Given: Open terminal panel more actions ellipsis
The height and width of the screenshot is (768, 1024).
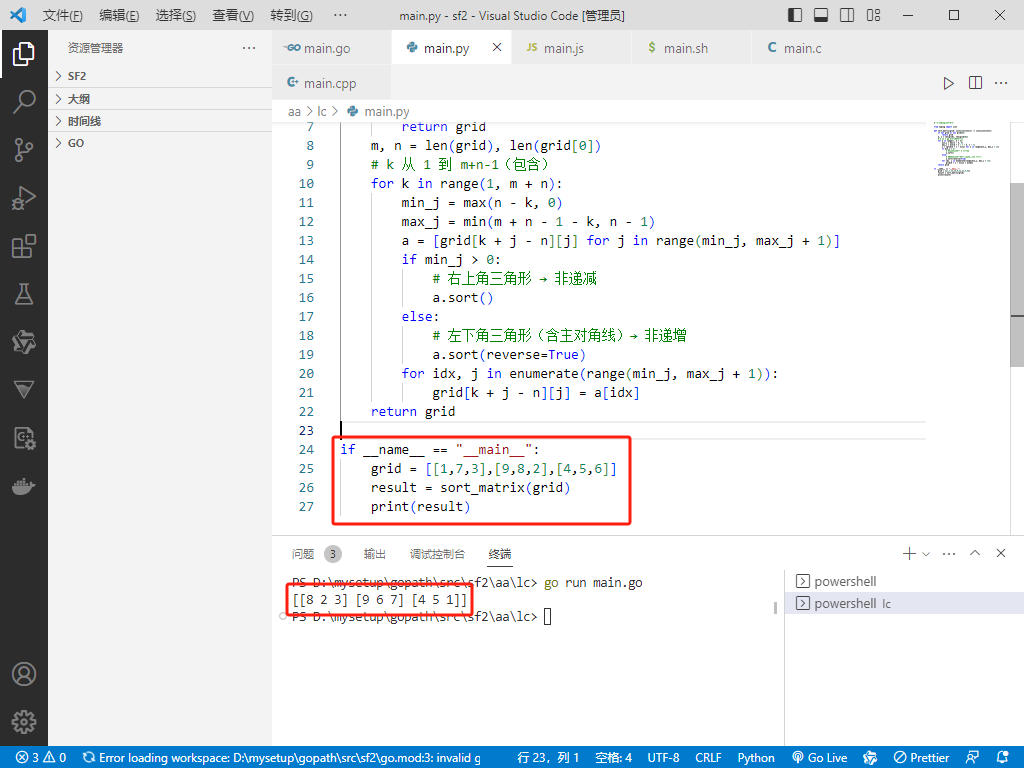Looking at the screenshot, I should (x=949, y=553).
